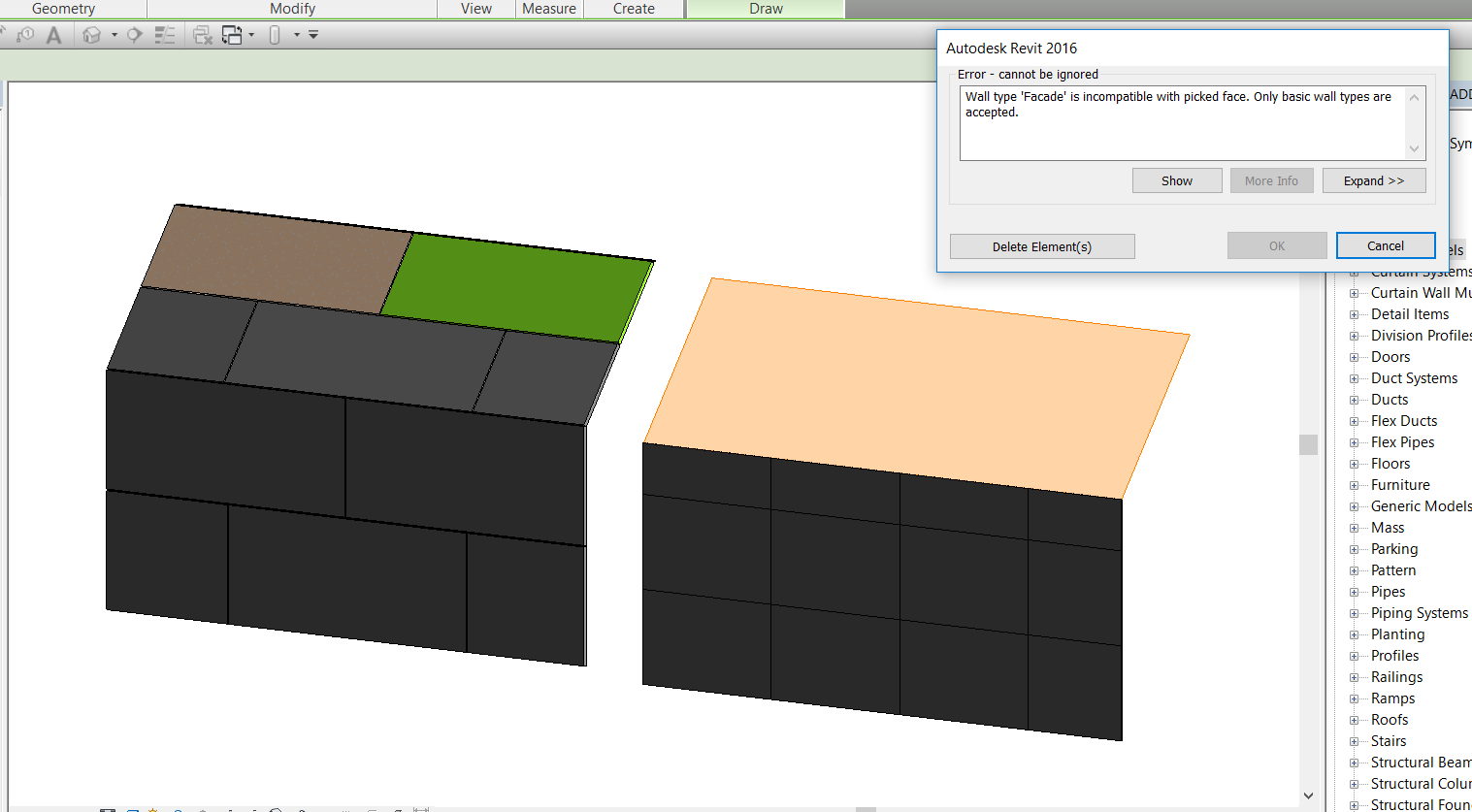This screenshot has width=1472, height=812.
Task: Open the Create panel label
Action: point(635,9)
